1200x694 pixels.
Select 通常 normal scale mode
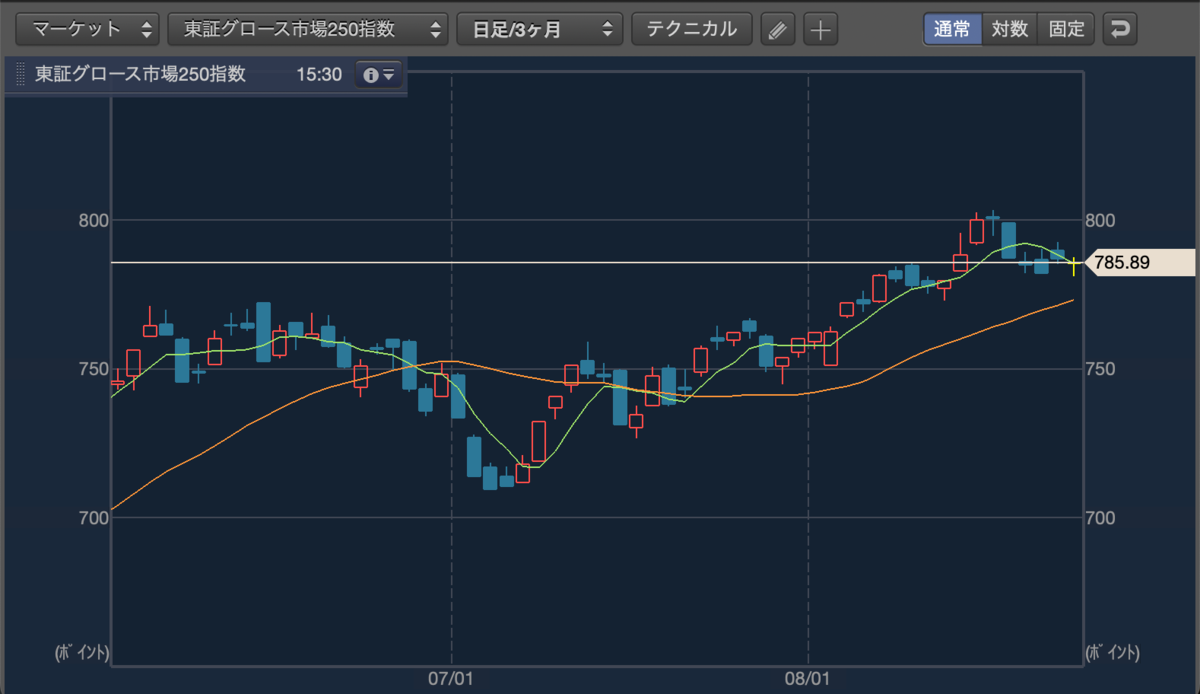tap(952, 29)
